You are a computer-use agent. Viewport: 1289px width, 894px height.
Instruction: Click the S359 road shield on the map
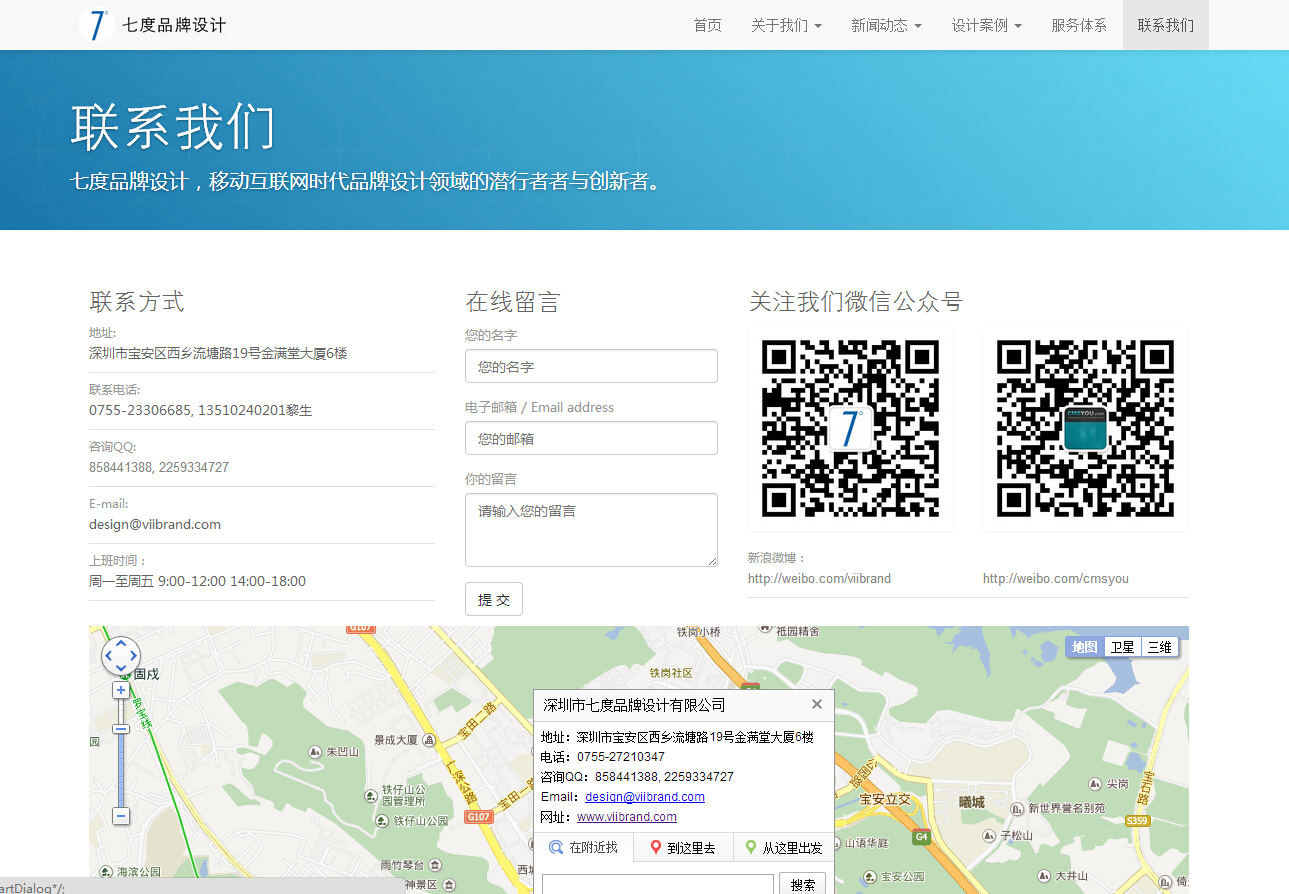pyautogui.click(x=1137, y=821)
